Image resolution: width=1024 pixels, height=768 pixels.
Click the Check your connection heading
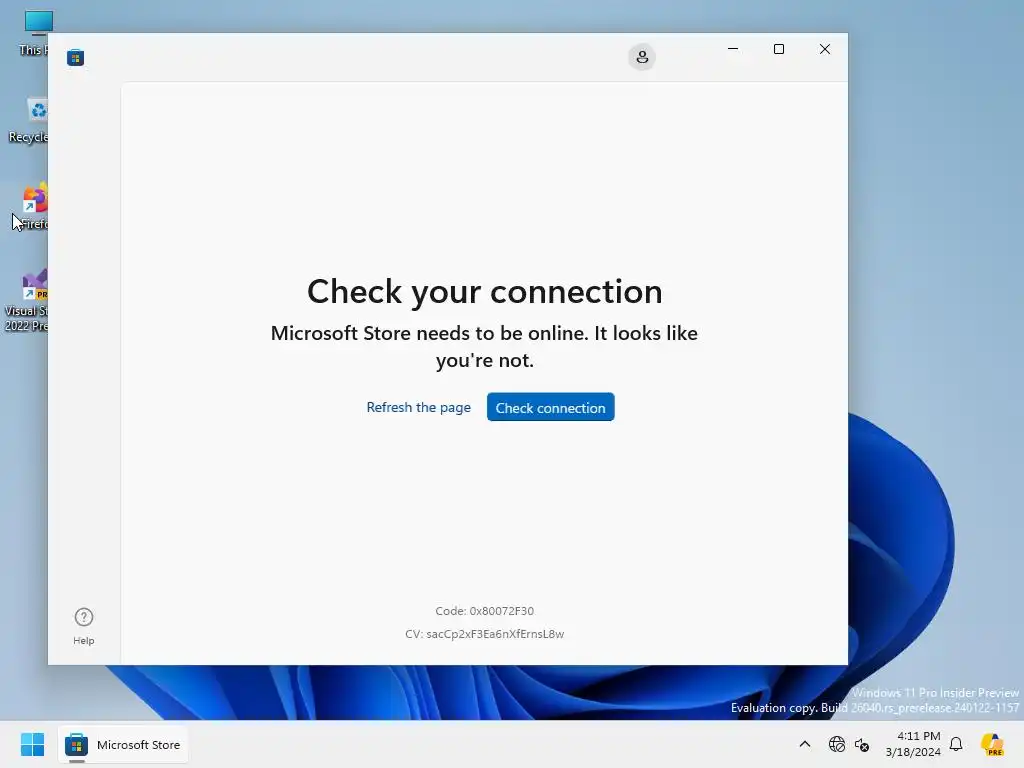485,291
